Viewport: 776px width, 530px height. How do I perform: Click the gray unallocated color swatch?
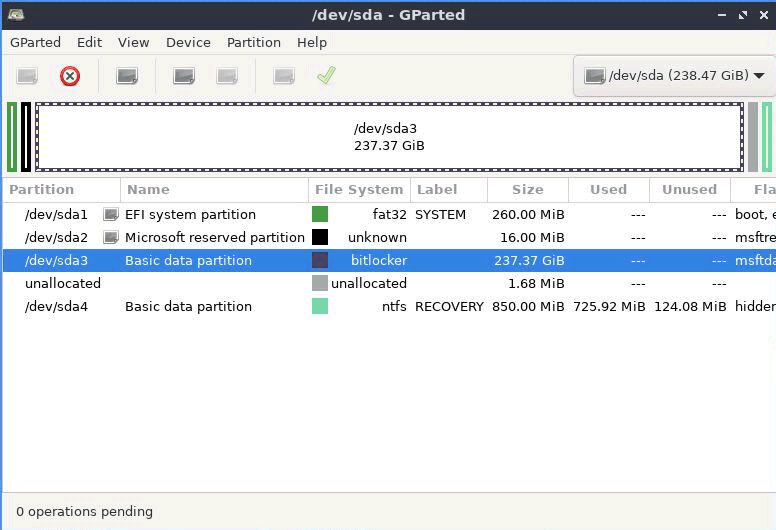320,283
